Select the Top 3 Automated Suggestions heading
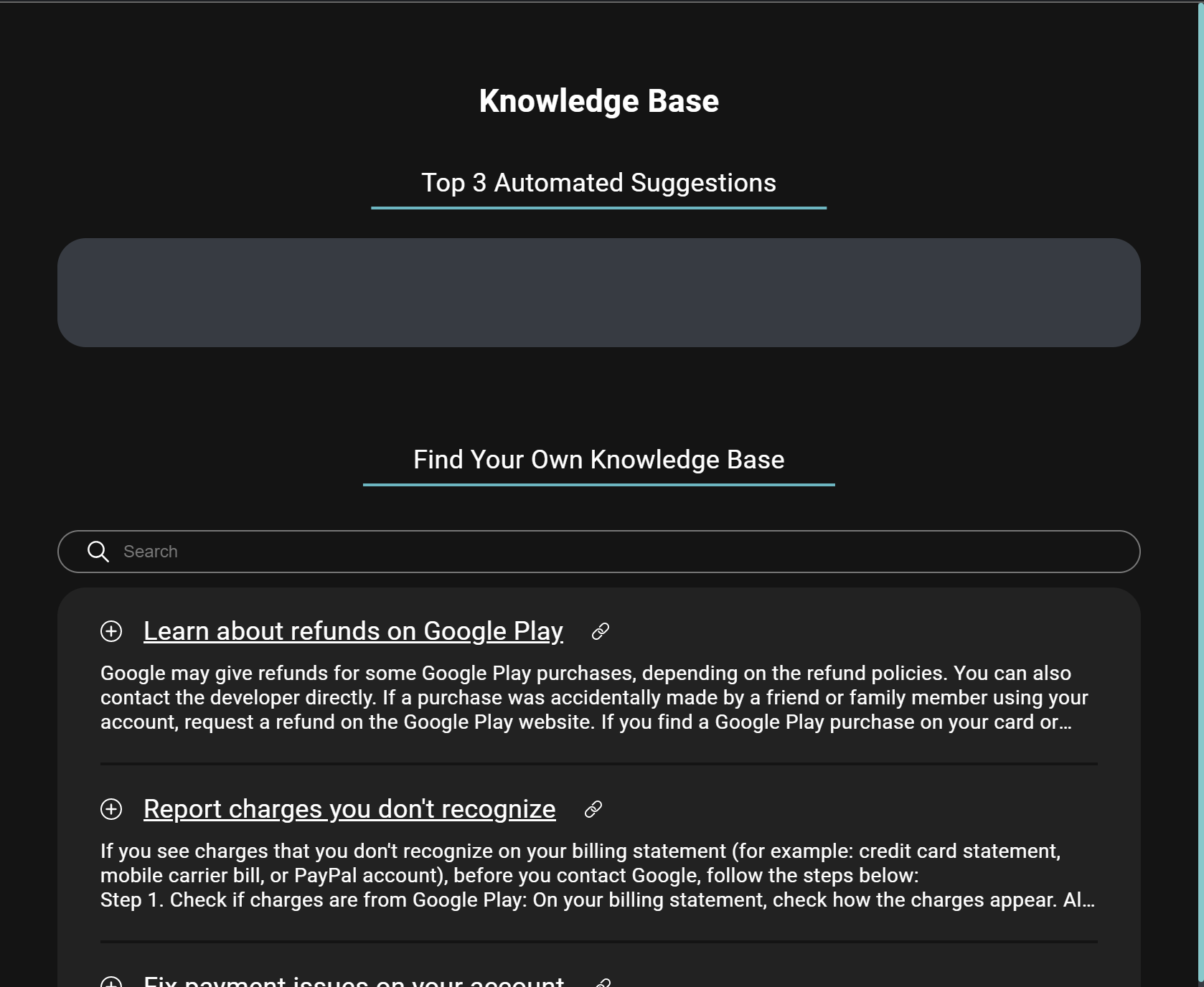This screenshot has width=1204, height=987. (x=599, y=183)
